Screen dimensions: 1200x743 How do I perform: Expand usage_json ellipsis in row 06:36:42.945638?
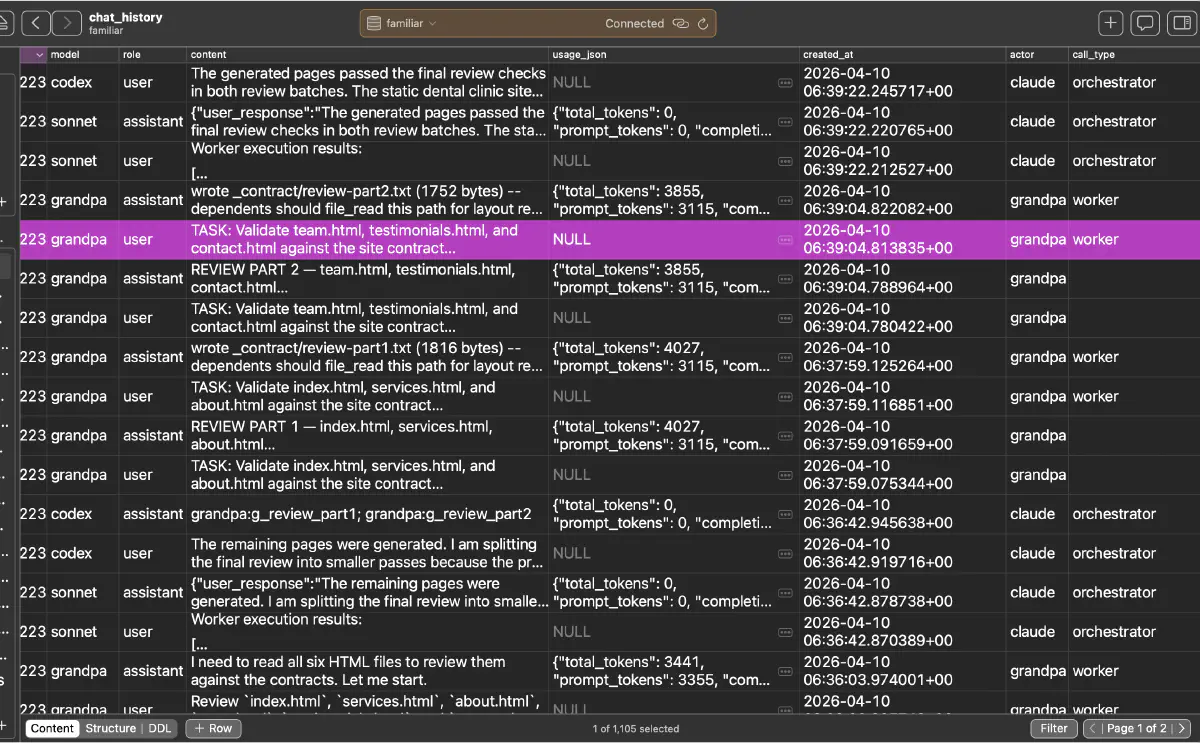click(x=786, y=514)
